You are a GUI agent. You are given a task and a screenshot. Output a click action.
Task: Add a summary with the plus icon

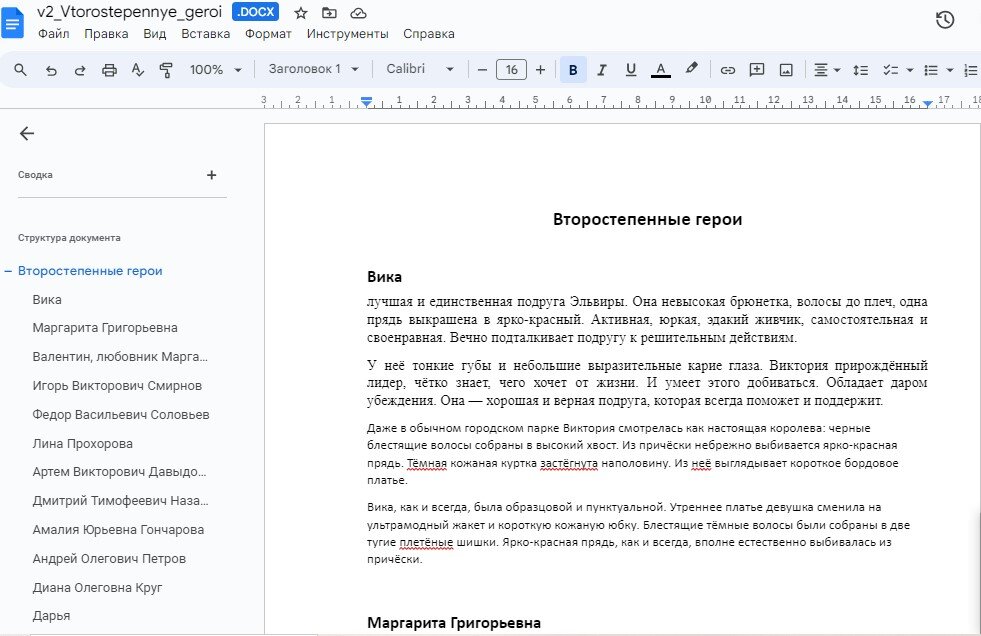pos(211,175)
